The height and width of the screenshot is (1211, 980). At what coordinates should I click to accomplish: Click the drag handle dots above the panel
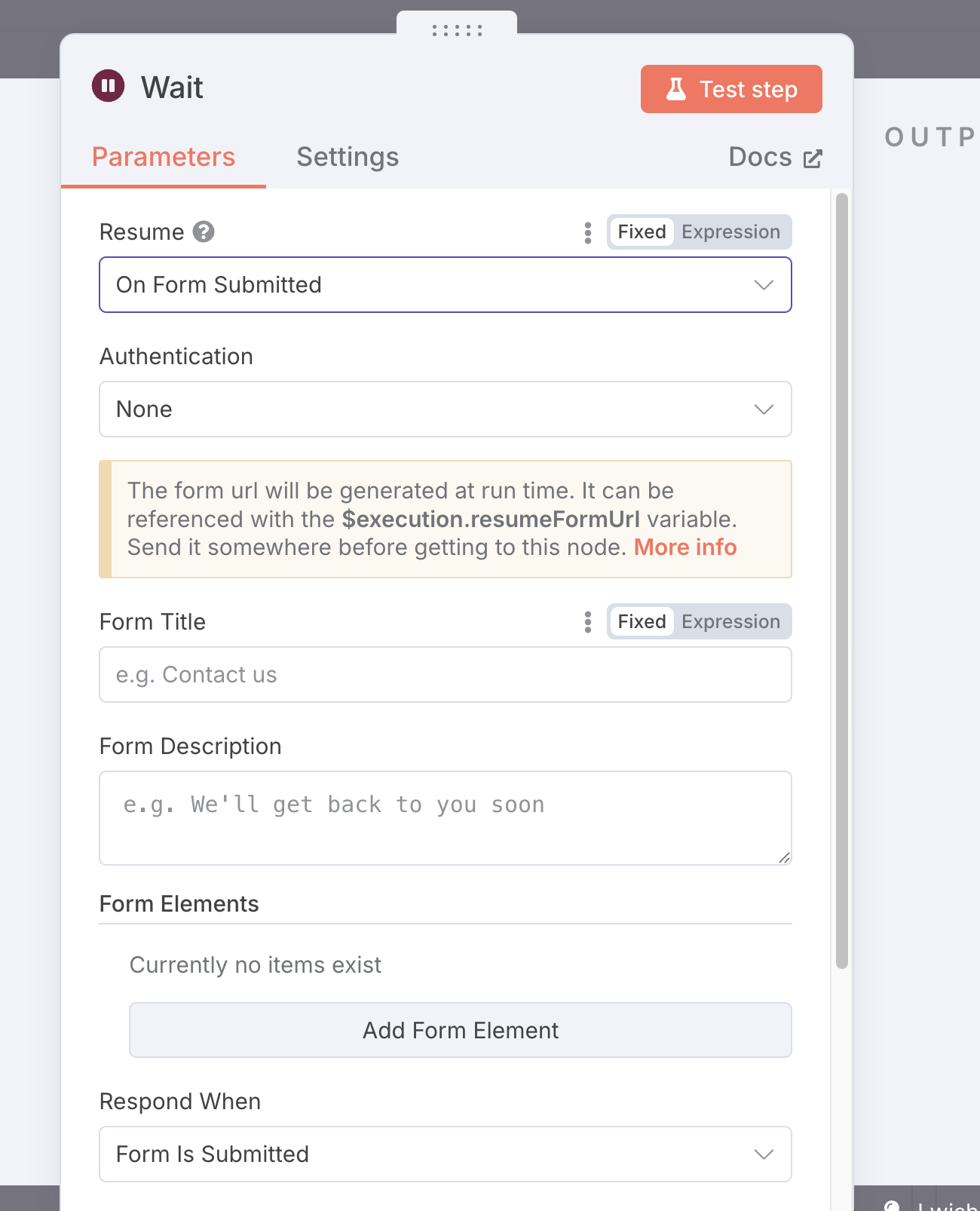coord(457,30)
